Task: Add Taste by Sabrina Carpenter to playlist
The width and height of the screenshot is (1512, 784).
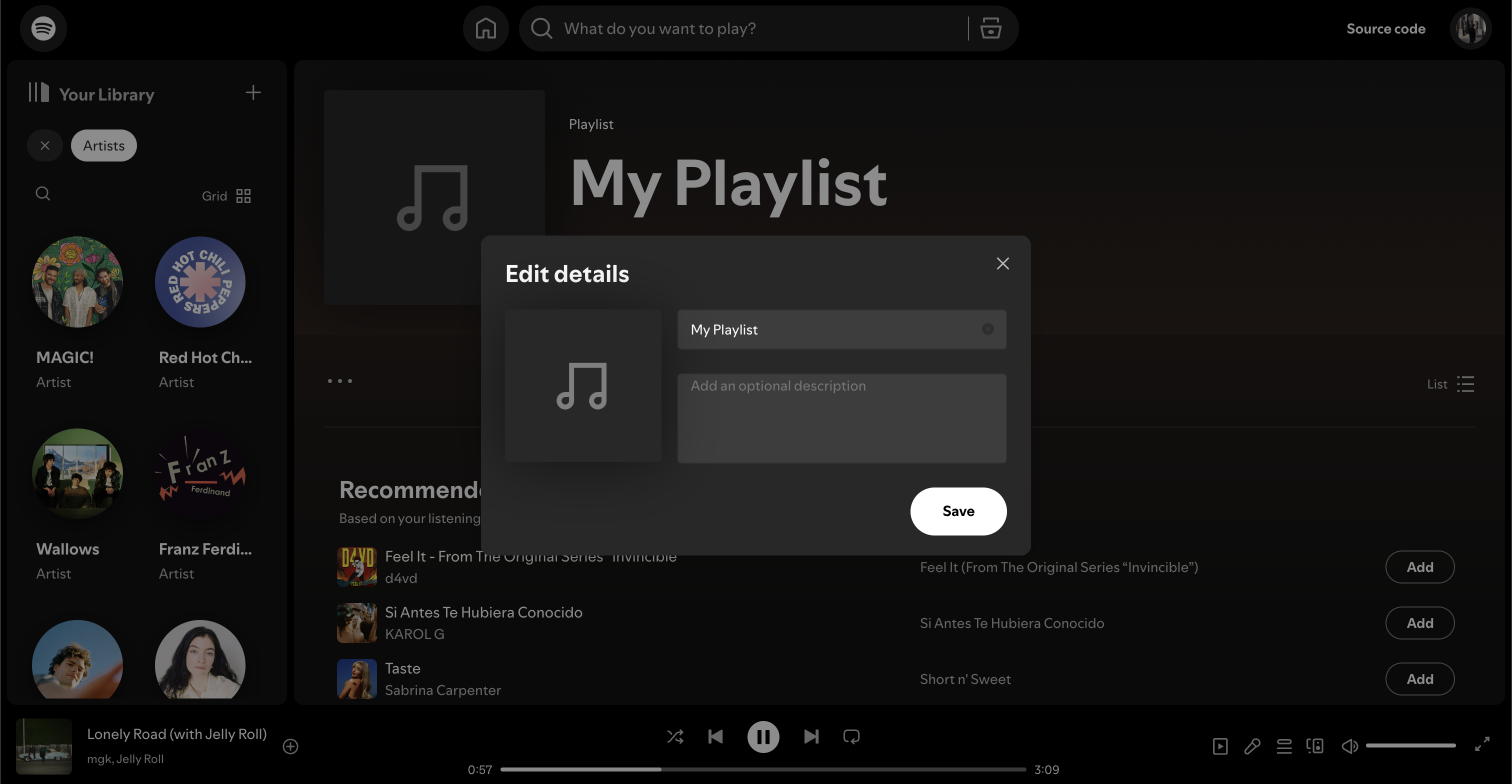Action: pos(1419,679)
